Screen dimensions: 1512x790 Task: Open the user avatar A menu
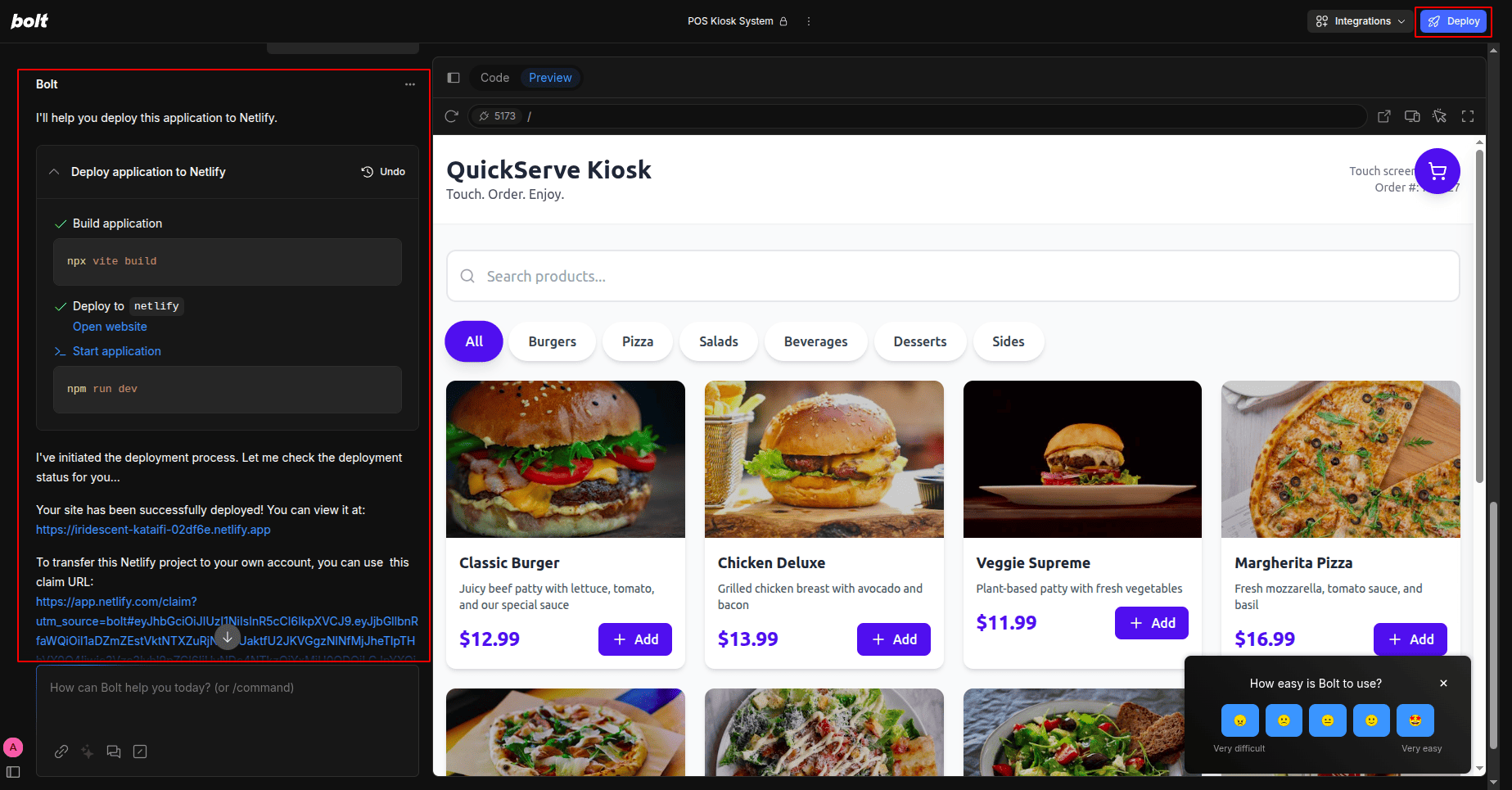click(x=13, y=747)
